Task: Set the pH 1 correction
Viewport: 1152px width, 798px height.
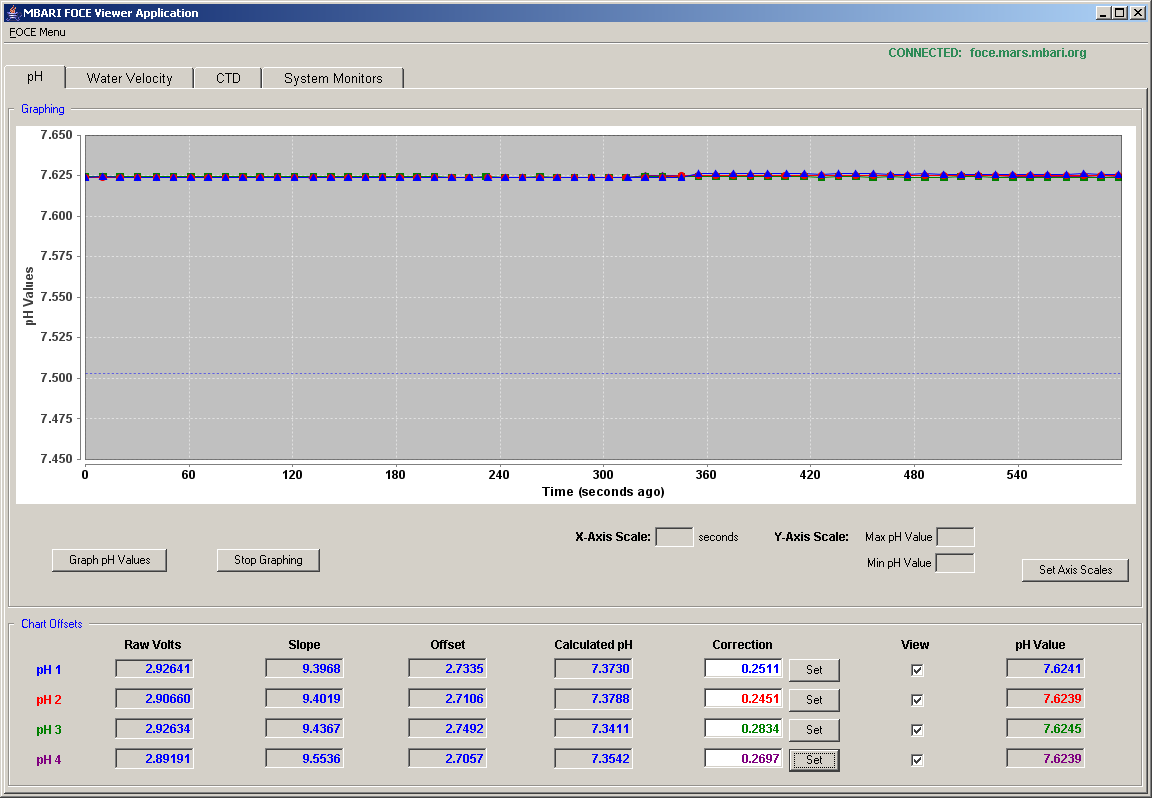Action: coord(814,670)
